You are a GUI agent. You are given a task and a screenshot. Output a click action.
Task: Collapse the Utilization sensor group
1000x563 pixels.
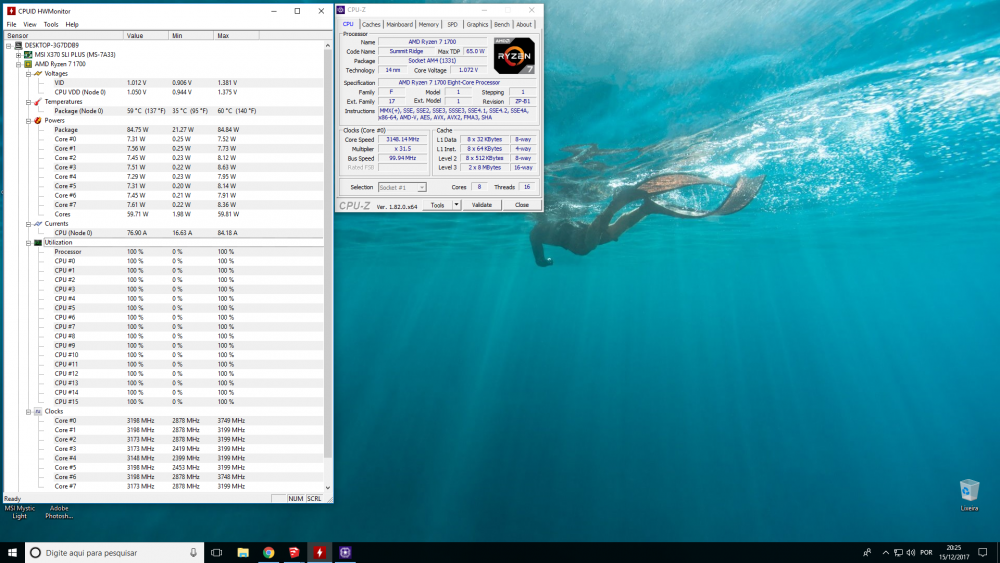pos(28,242)
